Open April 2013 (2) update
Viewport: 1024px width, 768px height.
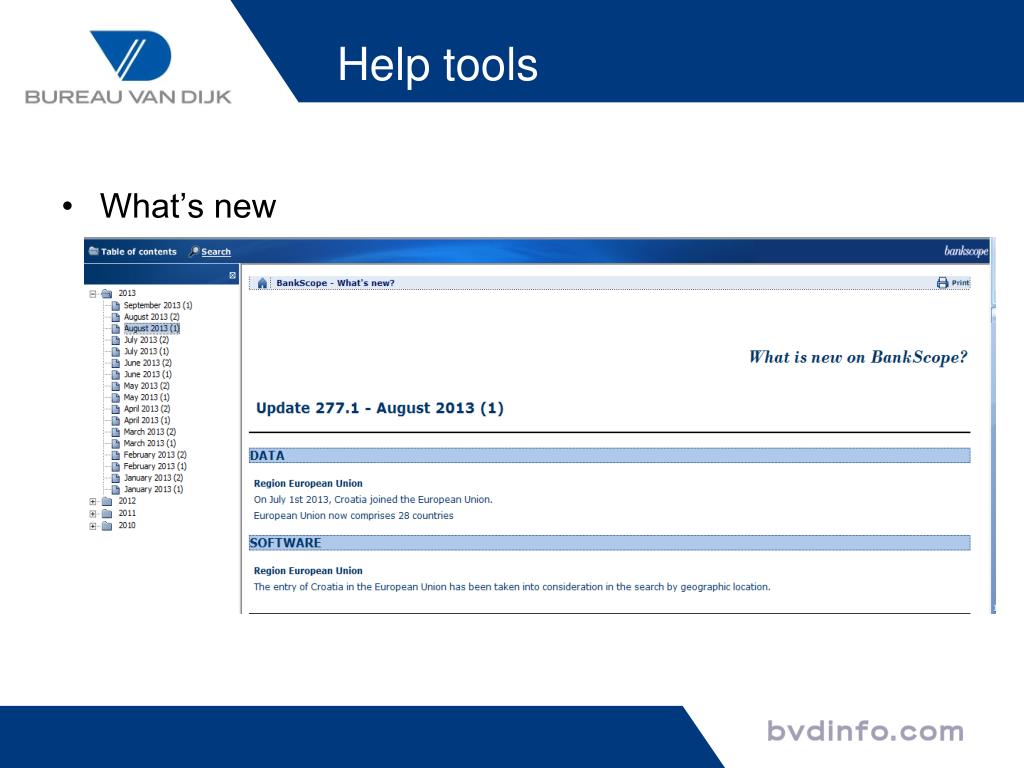point(147,409)
